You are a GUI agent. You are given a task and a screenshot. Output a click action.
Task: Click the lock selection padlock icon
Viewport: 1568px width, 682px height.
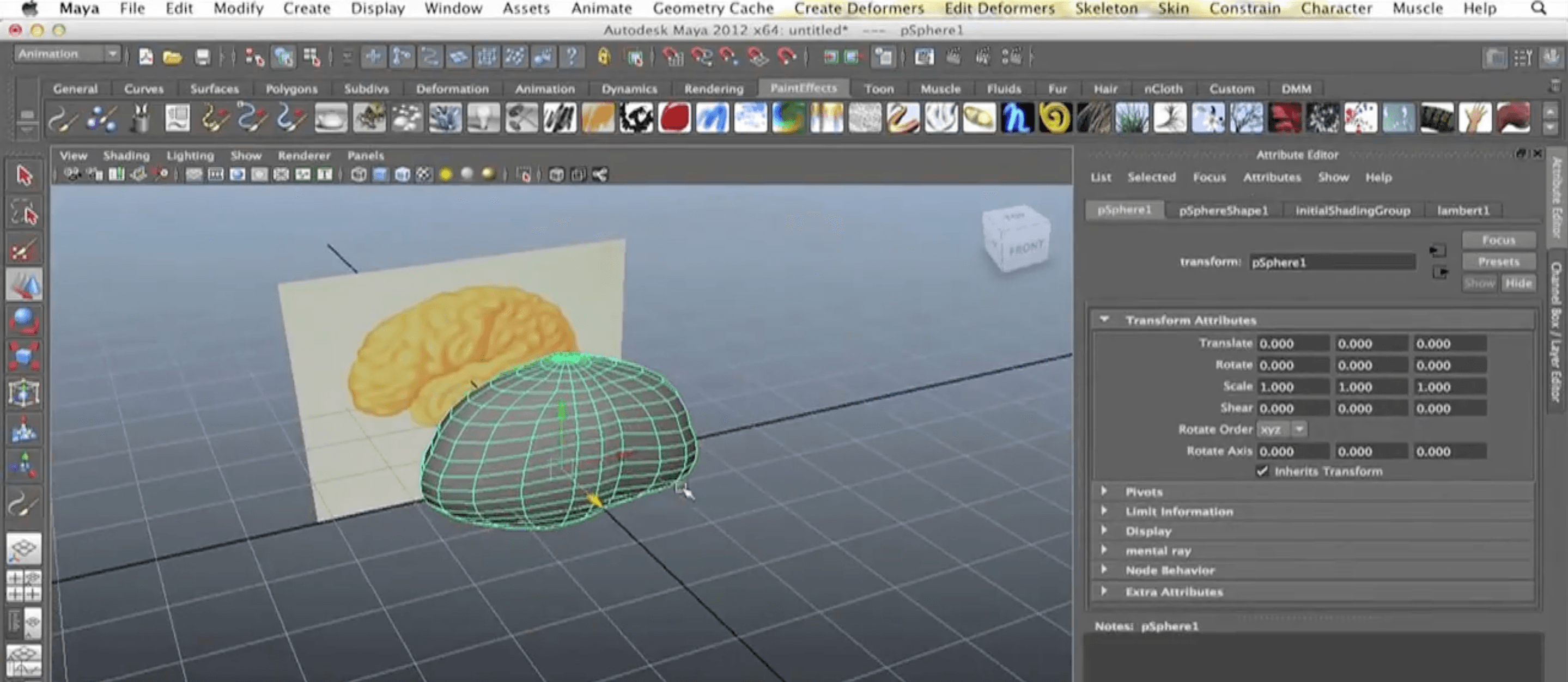pyautogui.click(x=603, y=57)
